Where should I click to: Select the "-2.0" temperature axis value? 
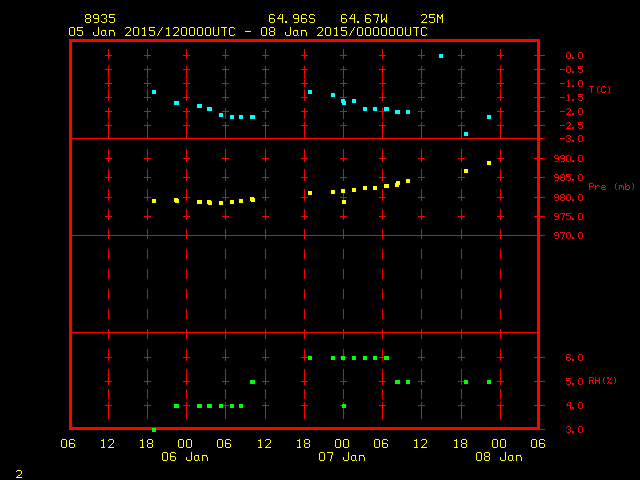point(571,112)
